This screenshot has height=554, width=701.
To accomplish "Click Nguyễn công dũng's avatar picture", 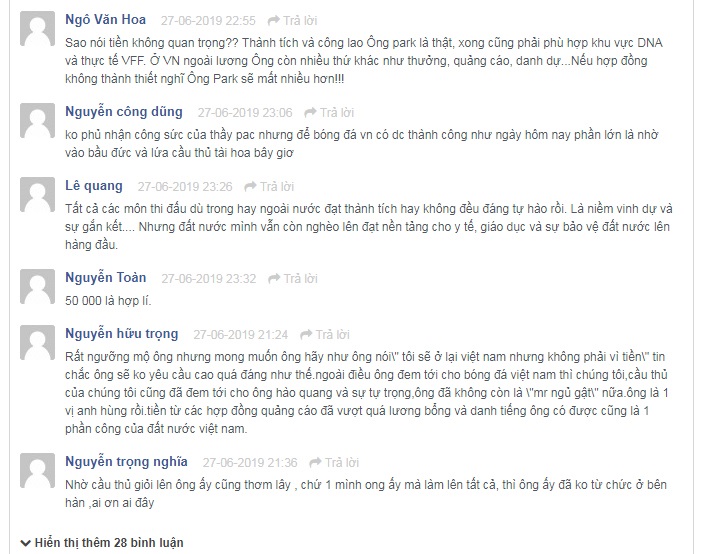I will point(38,121).
